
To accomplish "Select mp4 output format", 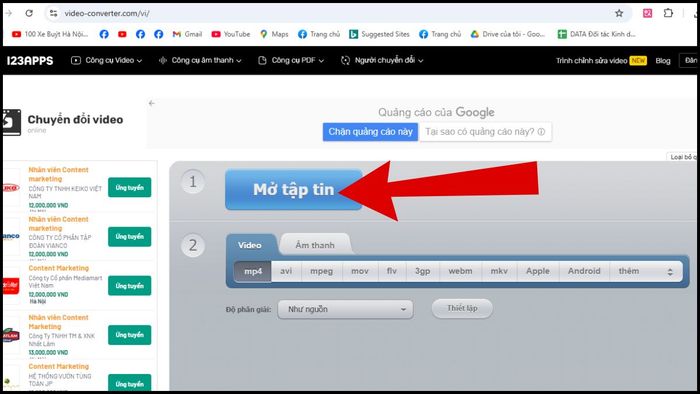I will (253, 271).
